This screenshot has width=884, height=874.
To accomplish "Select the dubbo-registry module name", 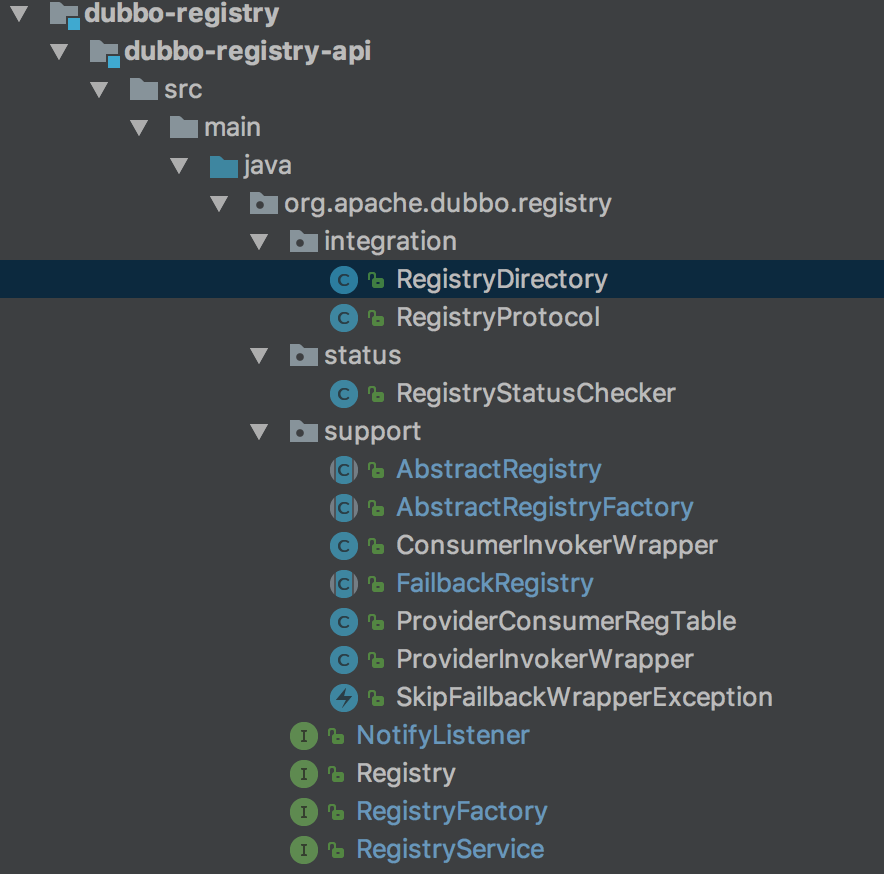I will tap(182, 14).
